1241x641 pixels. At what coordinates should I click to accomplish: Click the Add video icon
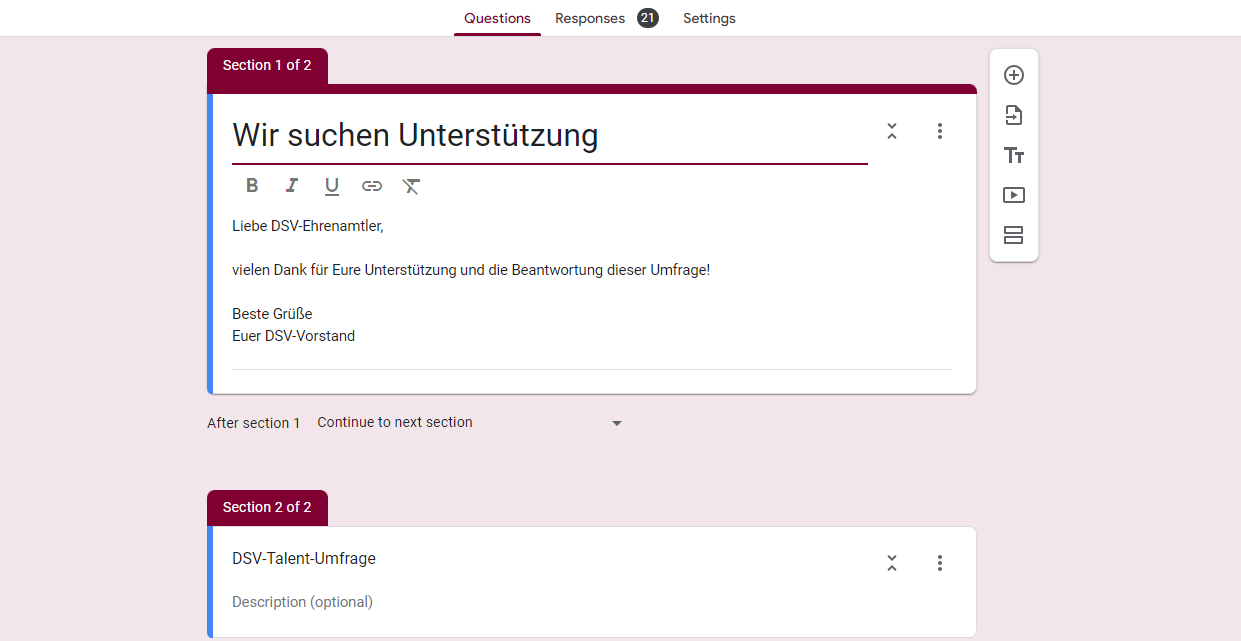tap(1013, 195)
